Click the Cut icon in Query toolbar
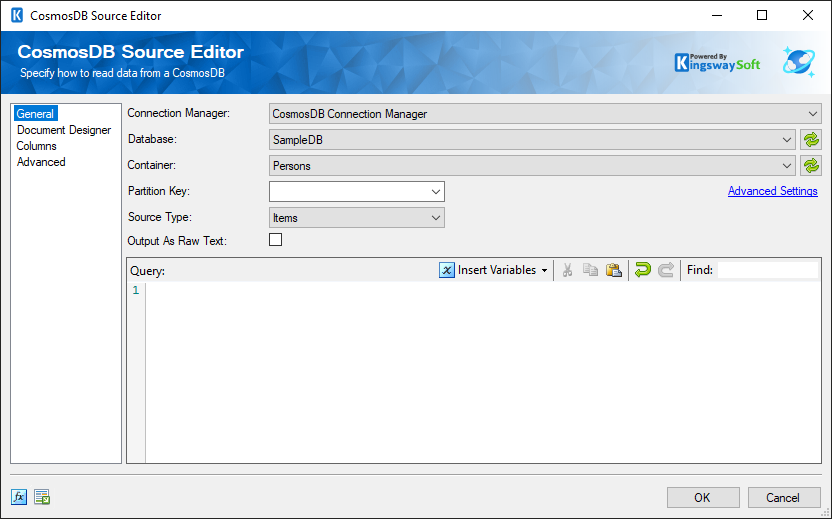This screenshot has height=519, width=832. tap(567, 270)
